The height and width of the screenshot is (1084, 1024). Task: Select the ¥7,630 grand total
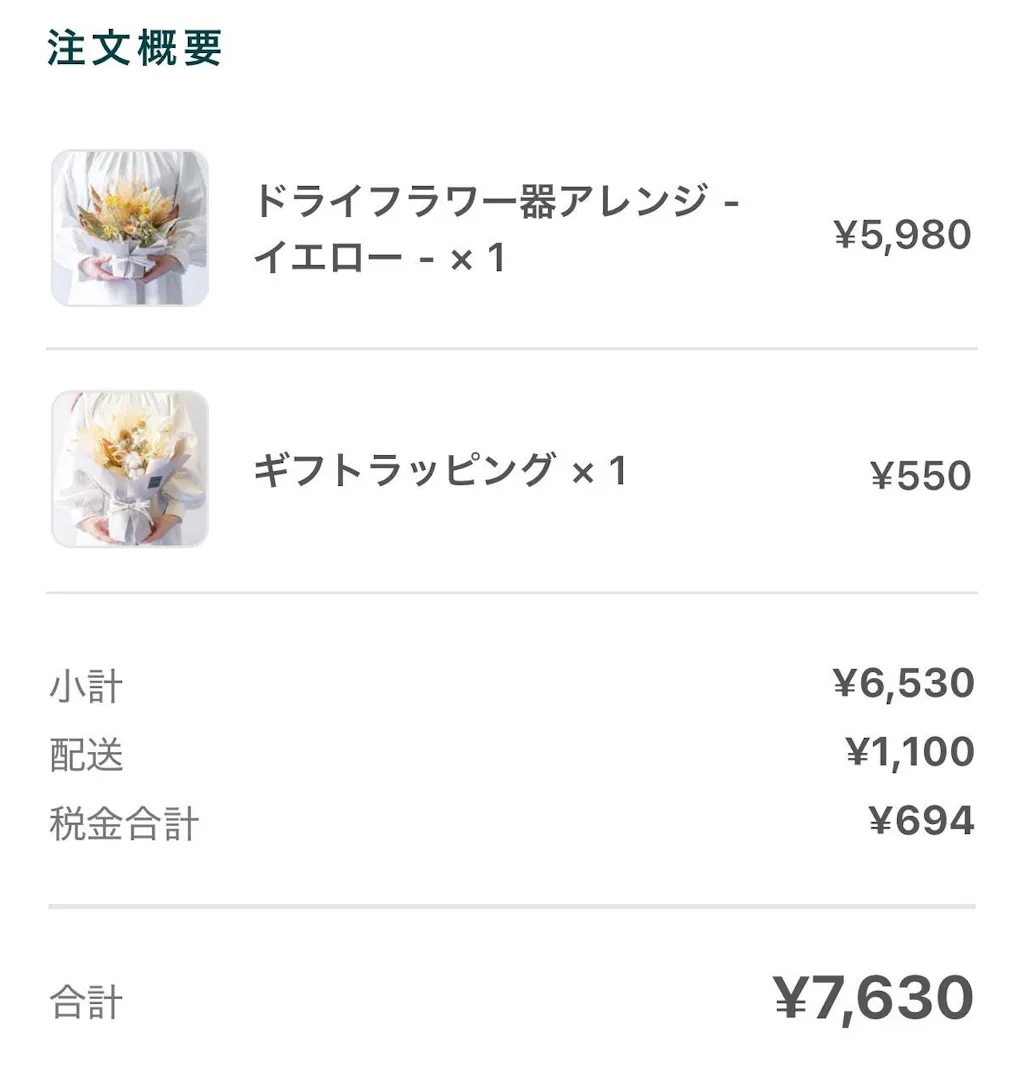pos(873,998)
